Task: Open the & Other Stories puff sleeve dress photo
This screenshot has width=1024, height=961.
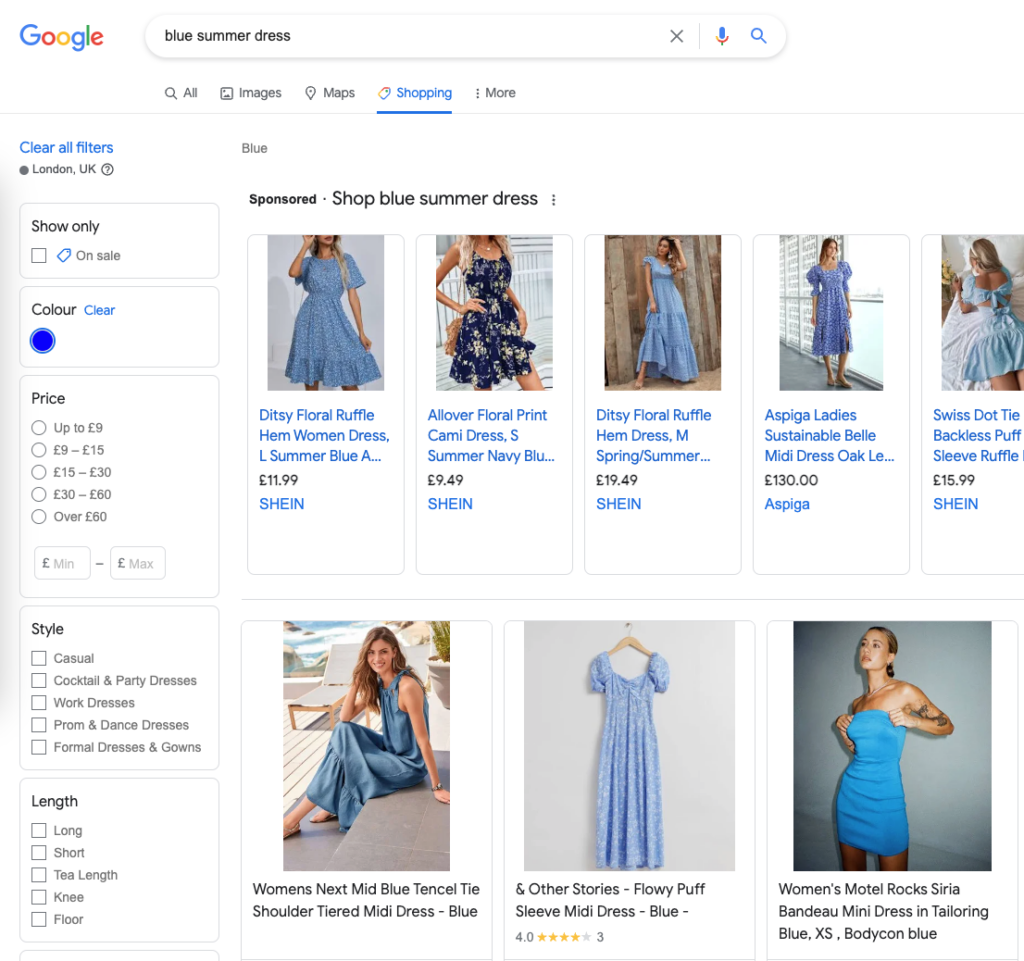Action: tap(630, 746)
